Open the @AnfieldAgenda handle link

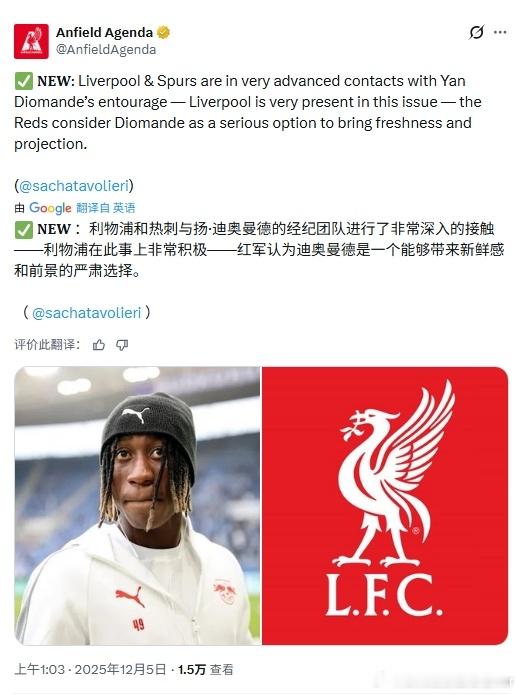[106, 49]
